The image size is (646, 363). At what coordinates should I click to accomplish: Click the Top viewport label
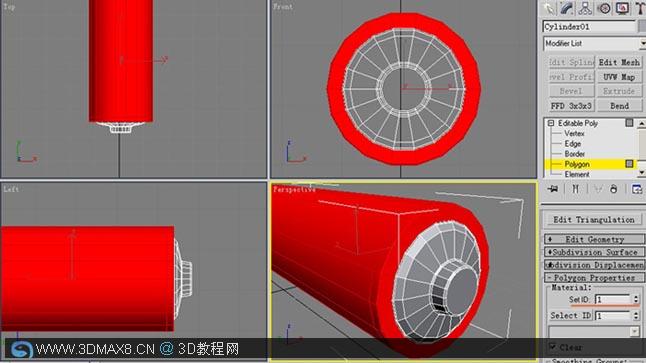9,7
